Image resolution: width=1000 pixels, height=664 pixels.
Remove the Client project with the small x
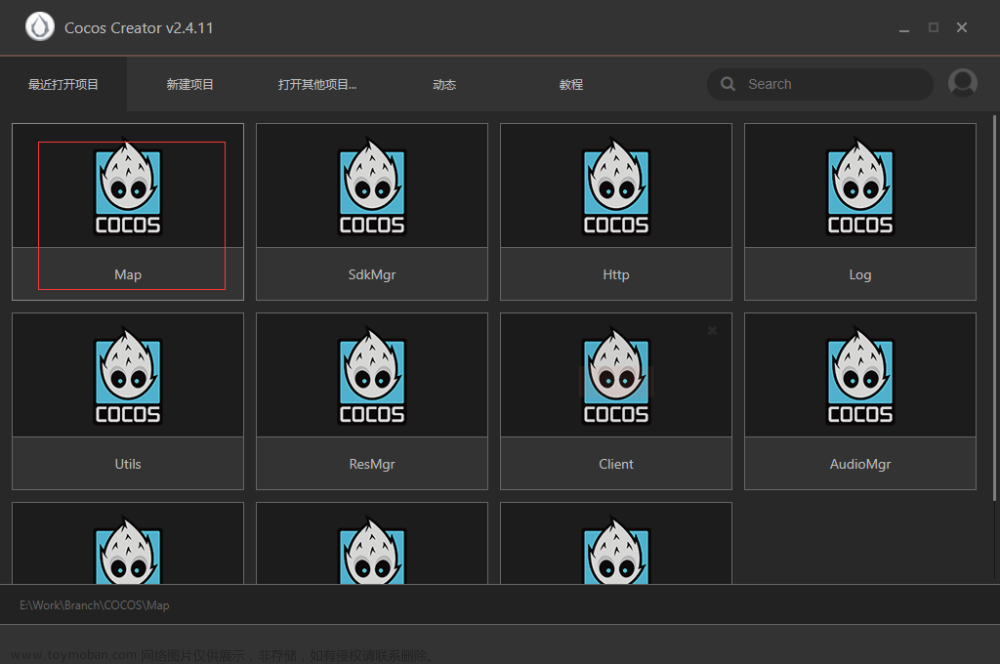712,330
